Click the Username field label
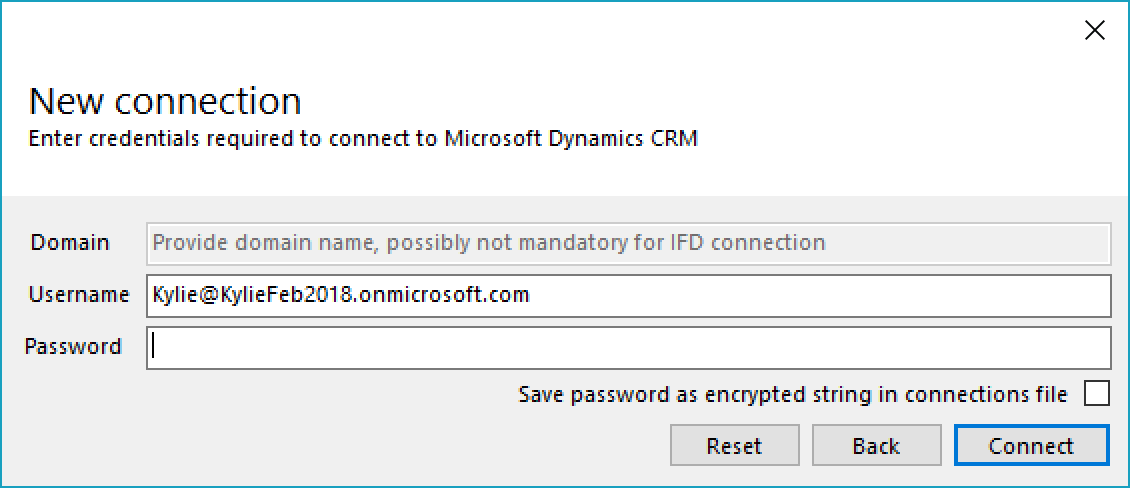 click(79, 295)
